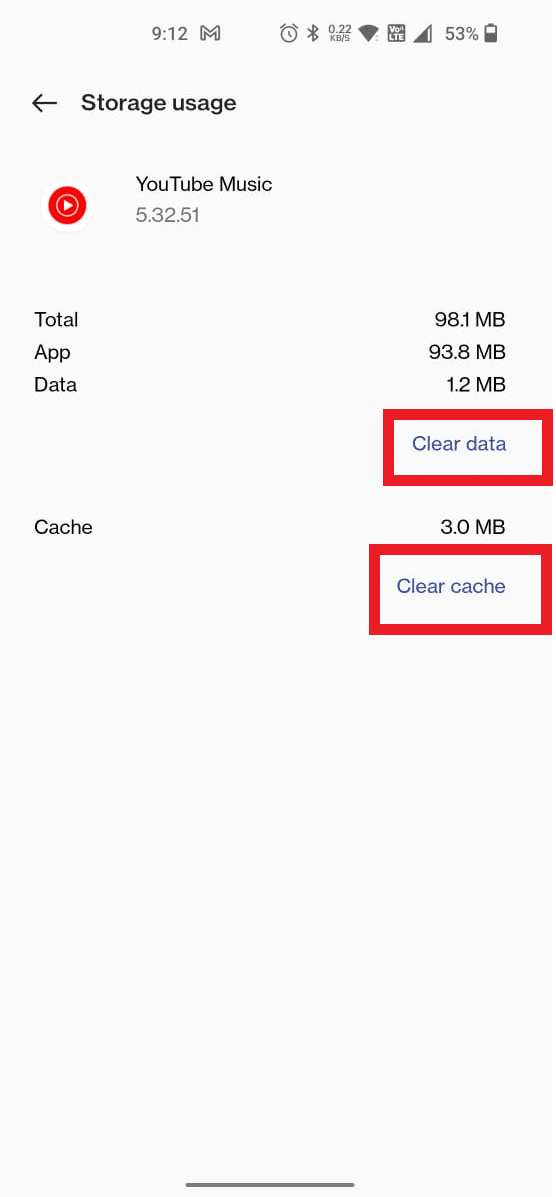Tap the Storage usage page title
The image size is (556, 1197).
[x=159, y=103]
